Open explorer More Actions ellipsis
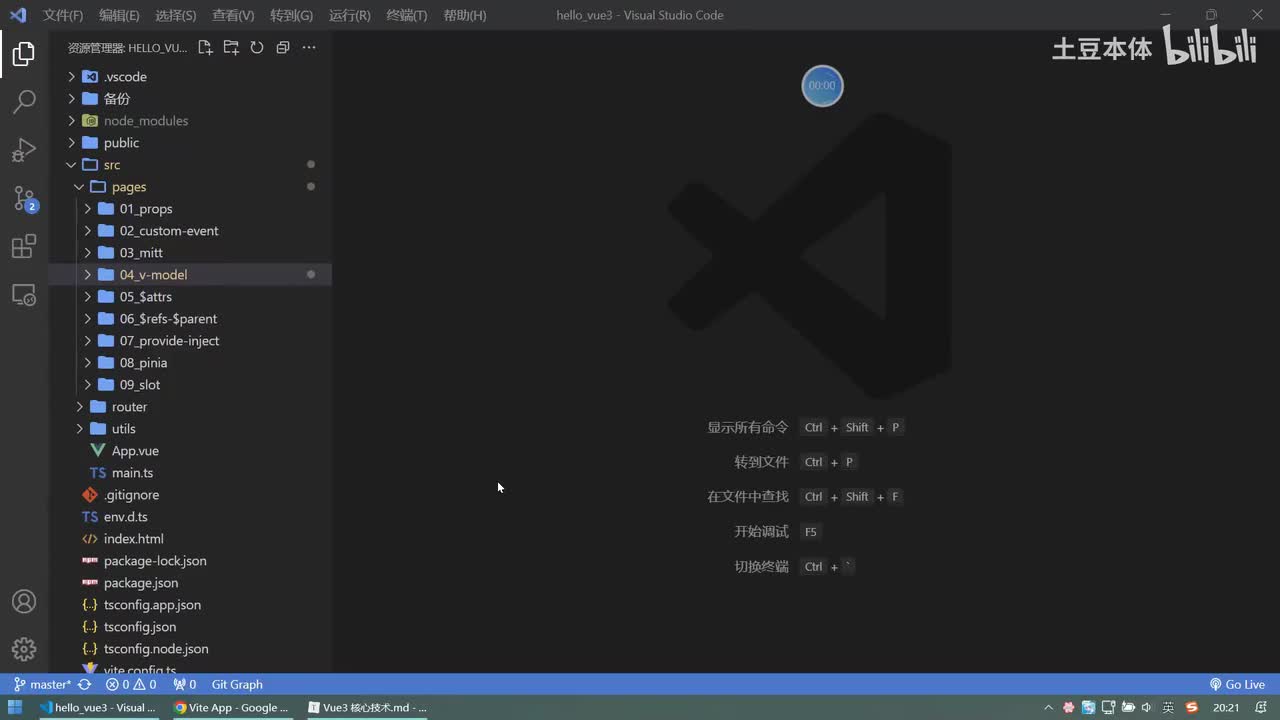 pos(309,47)
